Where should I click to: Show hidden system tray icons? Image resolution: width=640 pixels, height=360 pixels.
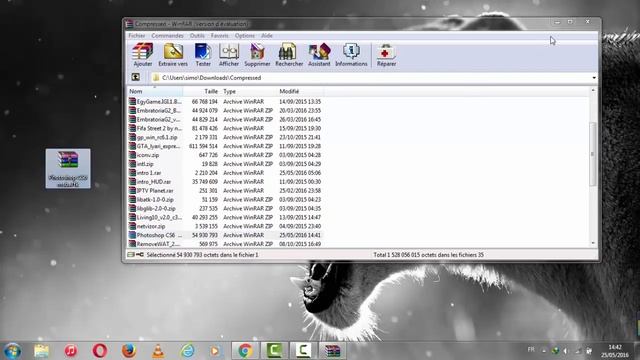(x=544, y=351)
